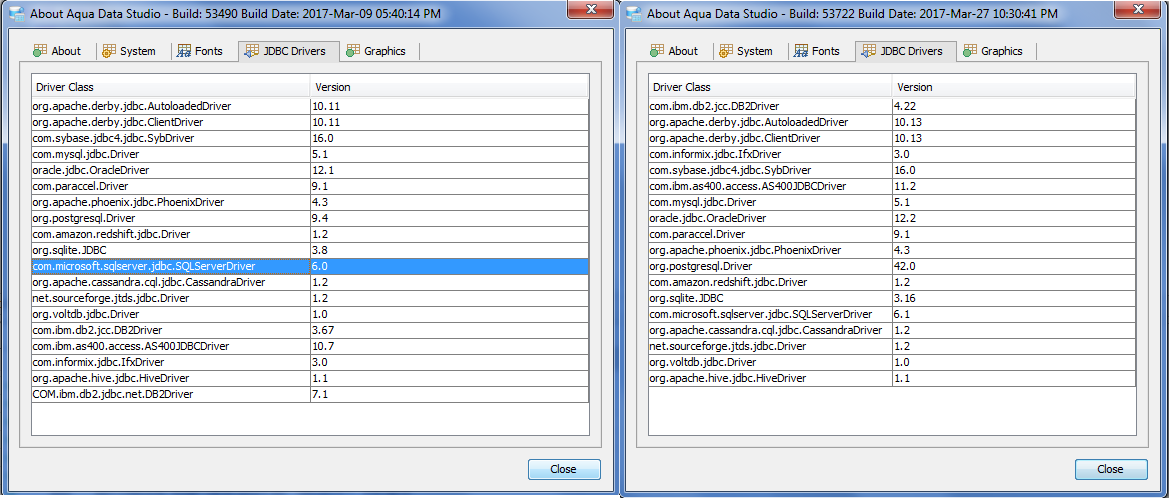Select com.amazon.redshift.jdbc.Driver row in Build 53722 window
The width and height of the screenshot is (1169, 498).
[x=892, y=282]
